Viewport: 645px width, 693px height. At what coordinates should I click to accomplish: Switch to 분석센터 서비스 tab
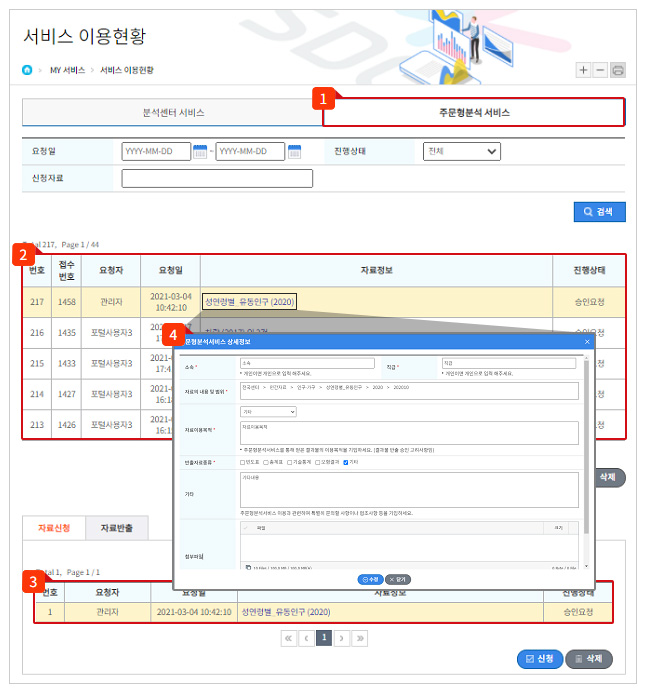(x=173, y=113)
